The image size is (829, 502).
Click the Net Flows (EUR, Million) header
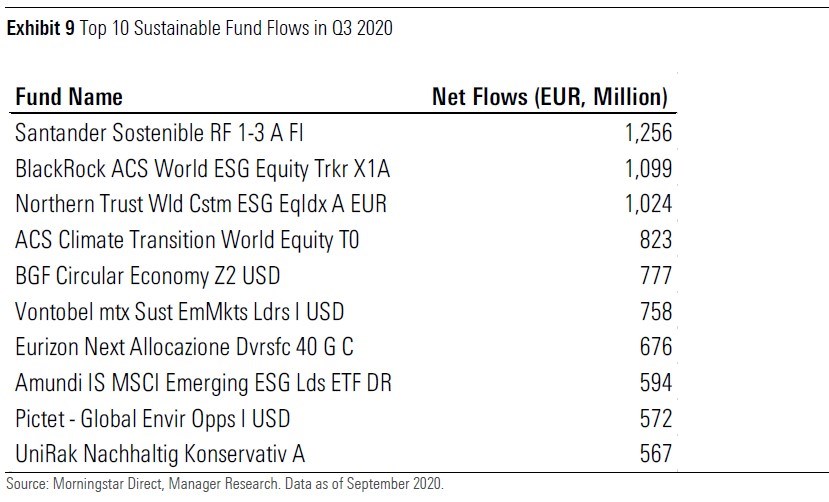click(x=549, y=98)
